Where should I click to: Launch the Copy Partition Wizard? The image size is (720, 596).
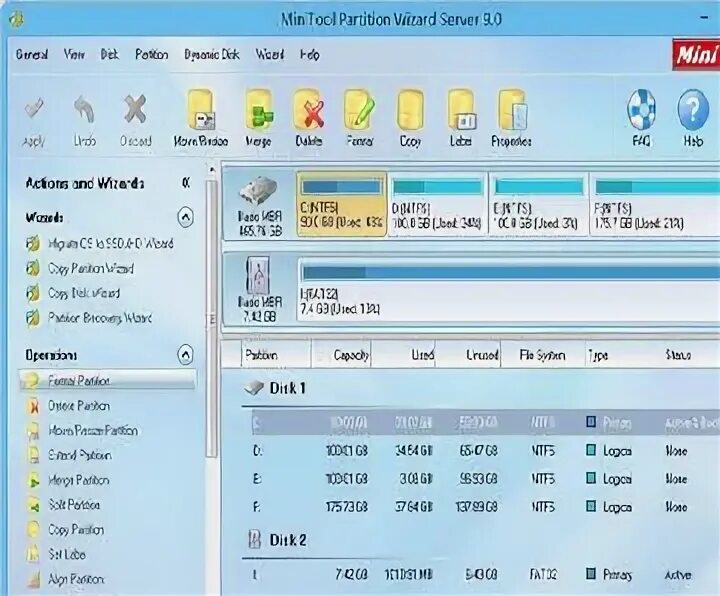(x=90, y=268)
